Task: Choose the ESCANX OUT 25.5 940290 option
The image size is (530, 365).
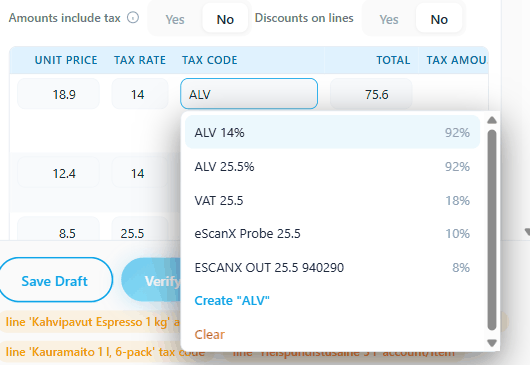Action: 332,267
